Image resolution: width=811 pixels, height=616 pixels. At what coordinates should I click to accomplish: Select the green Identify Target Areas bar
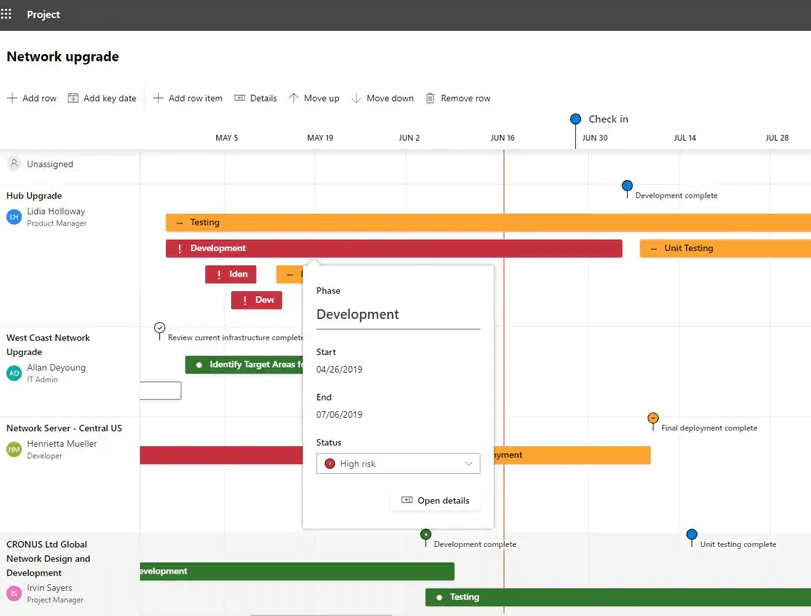244,365
